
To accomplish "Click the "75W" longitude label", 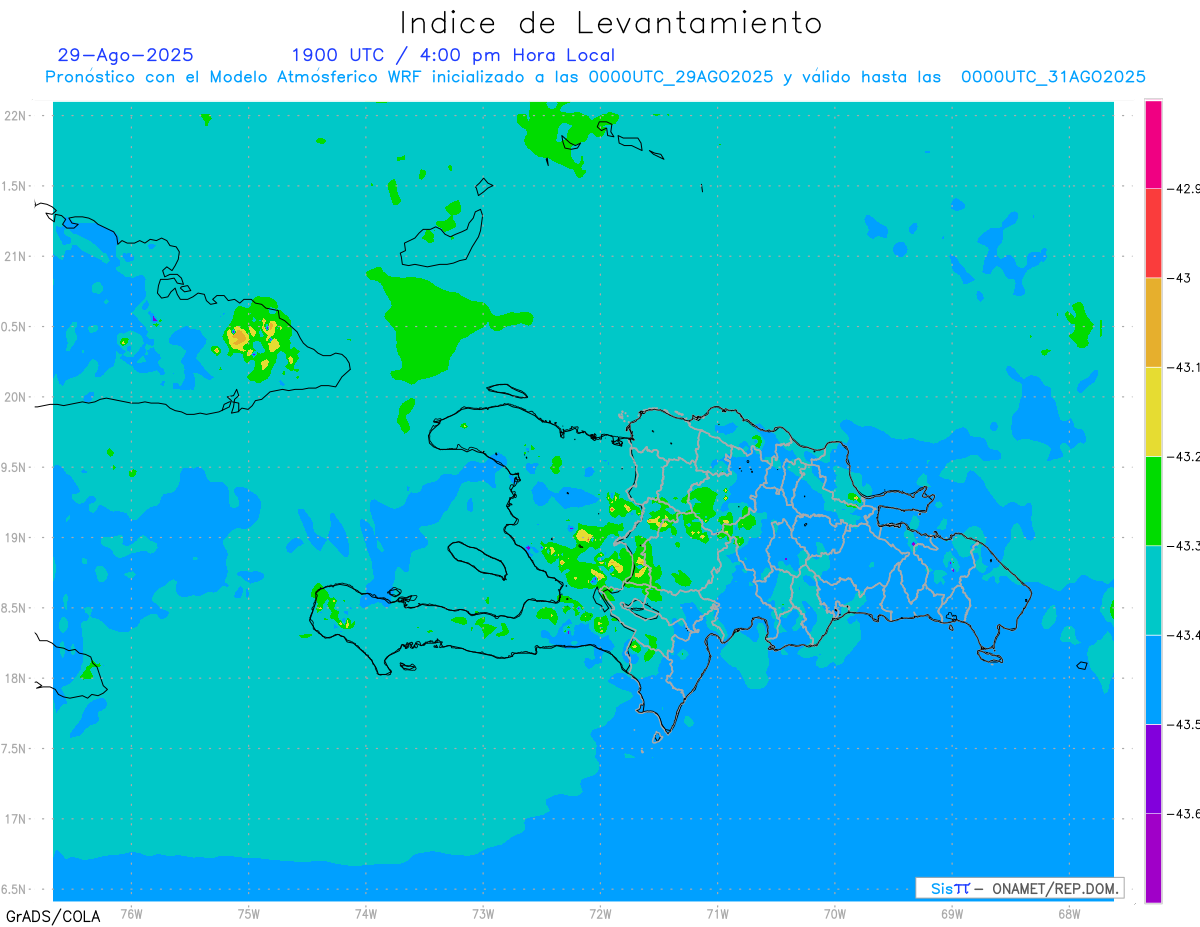I will [x=249, y=912].
